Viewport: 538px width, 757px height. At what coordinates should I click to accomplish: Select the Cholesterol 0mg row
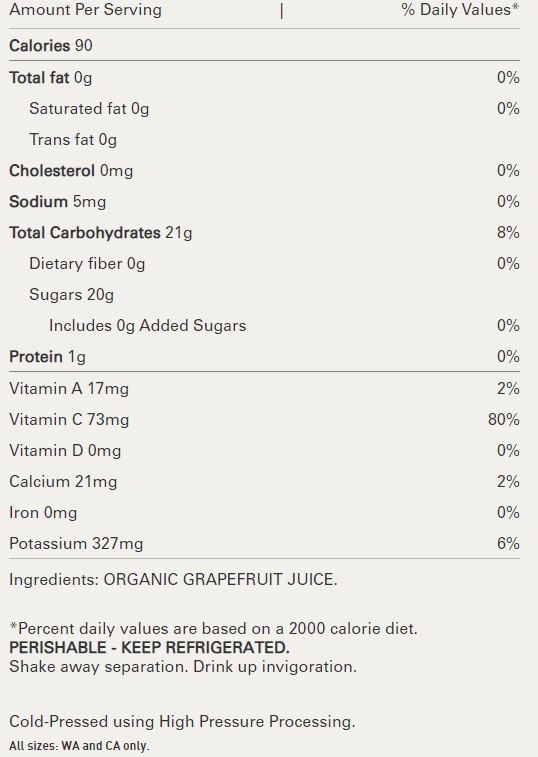click(x=264, y=171)
